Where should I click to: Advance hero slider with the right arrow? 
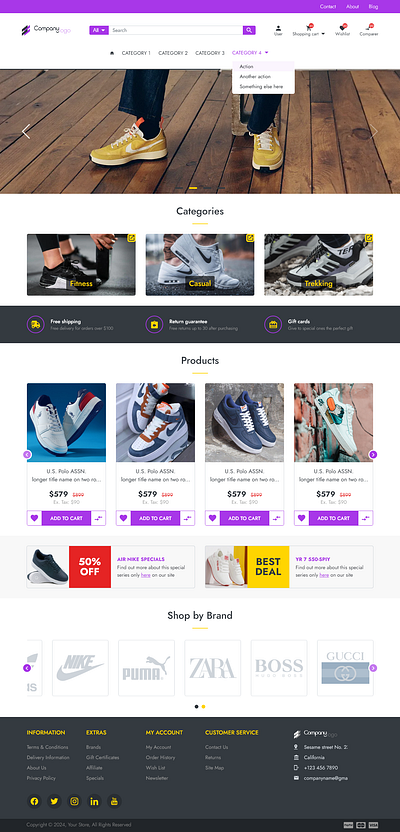373,132
